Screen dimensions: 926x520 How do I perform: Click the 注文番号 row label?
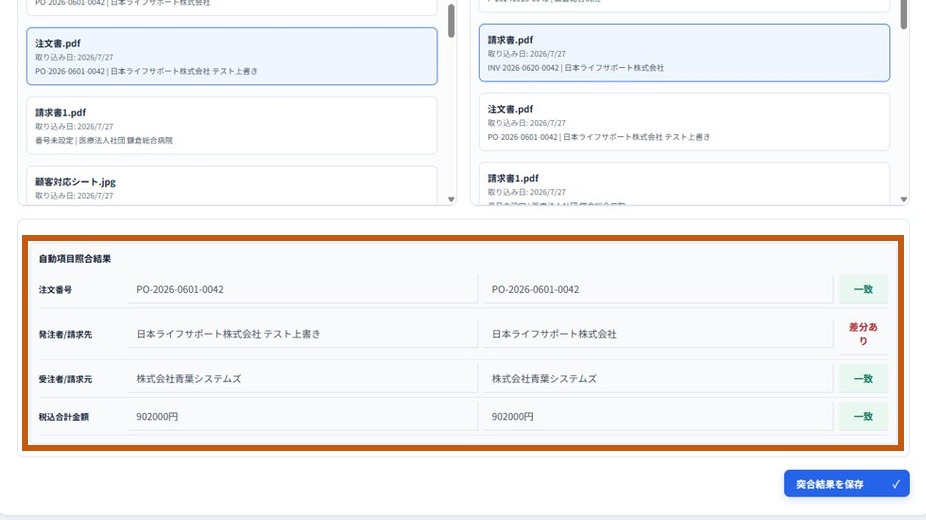coord(56,290)
